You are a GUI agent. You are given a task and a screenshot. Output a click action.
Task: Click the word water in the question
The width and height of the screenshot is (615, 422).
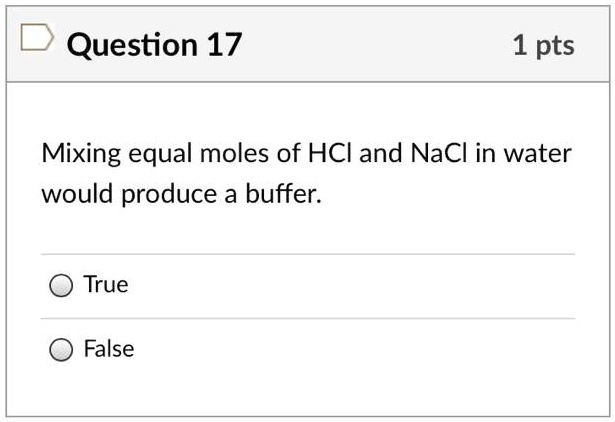[x=537, y=153]
